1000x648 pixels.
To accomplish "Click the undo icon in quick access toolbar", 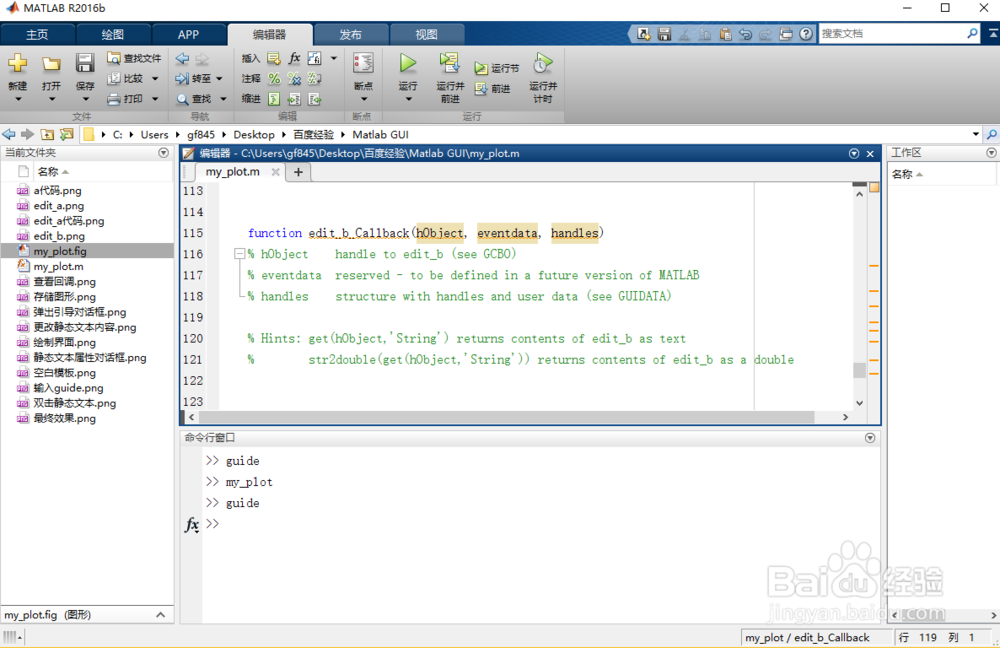I will click(745, 34).
